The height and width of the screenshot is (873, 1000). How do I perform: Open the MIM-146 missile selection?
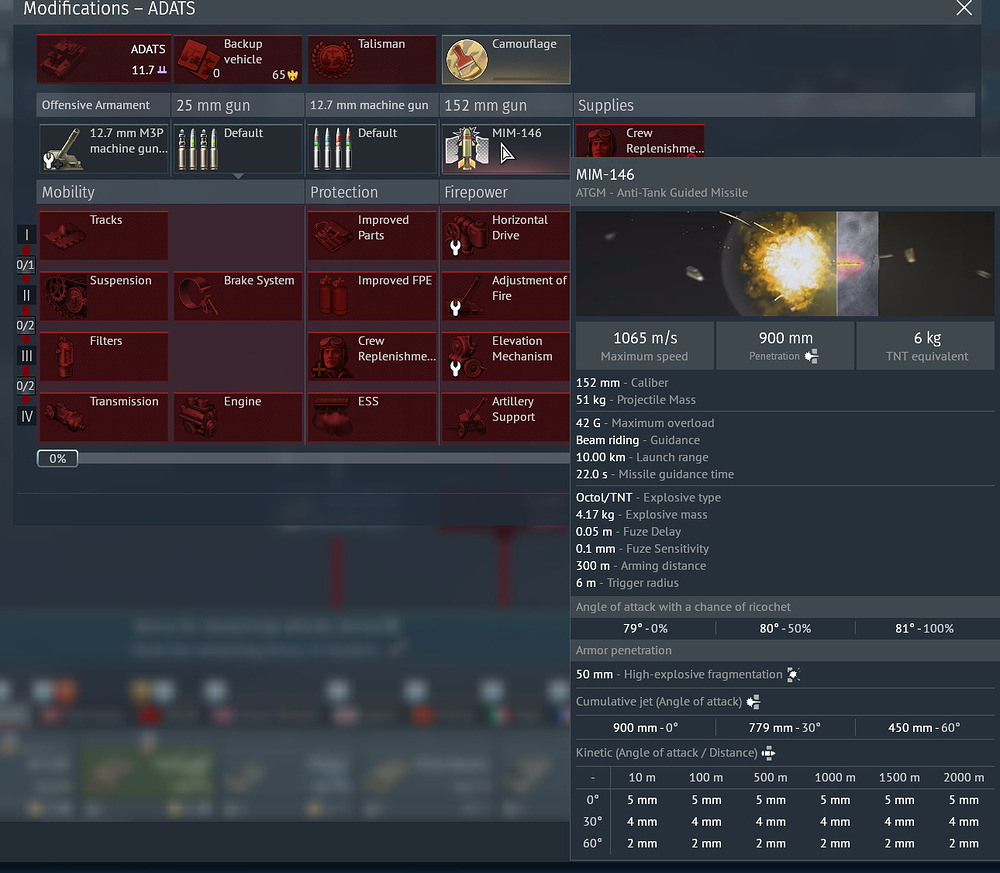(506, 148)
